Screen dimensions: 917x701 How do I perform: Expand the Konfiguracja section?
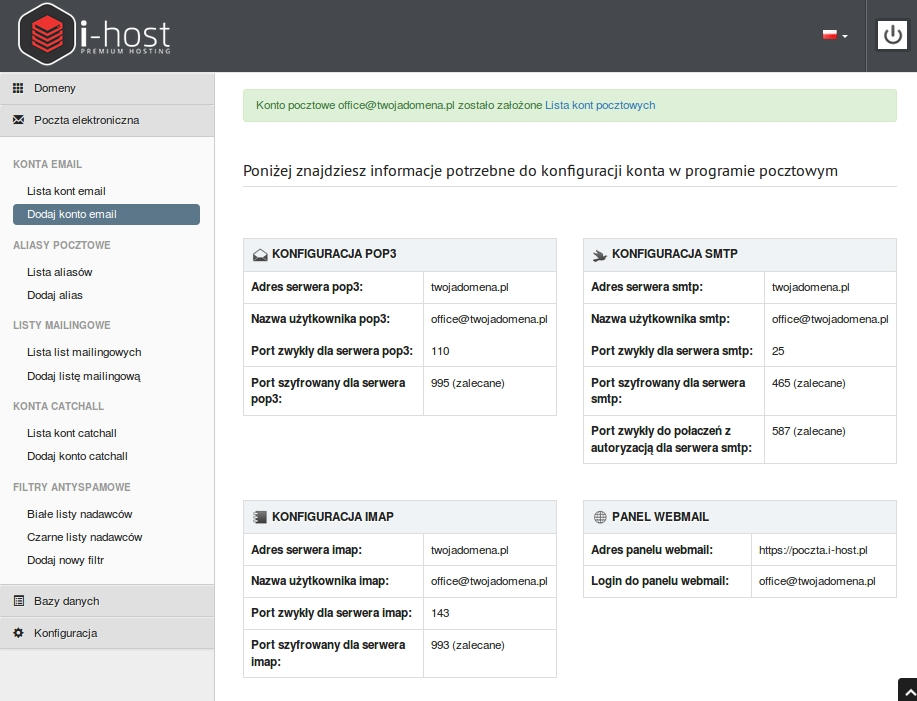pos(107,633)
